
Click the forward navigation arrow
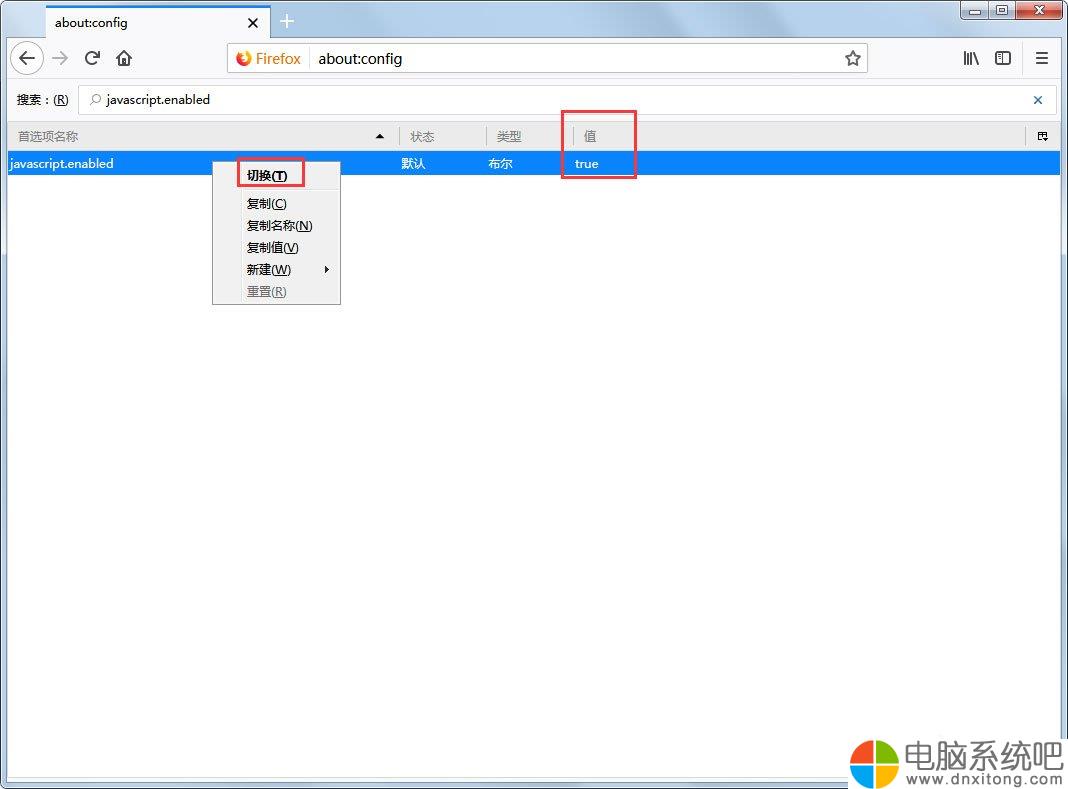click(60, 59)
